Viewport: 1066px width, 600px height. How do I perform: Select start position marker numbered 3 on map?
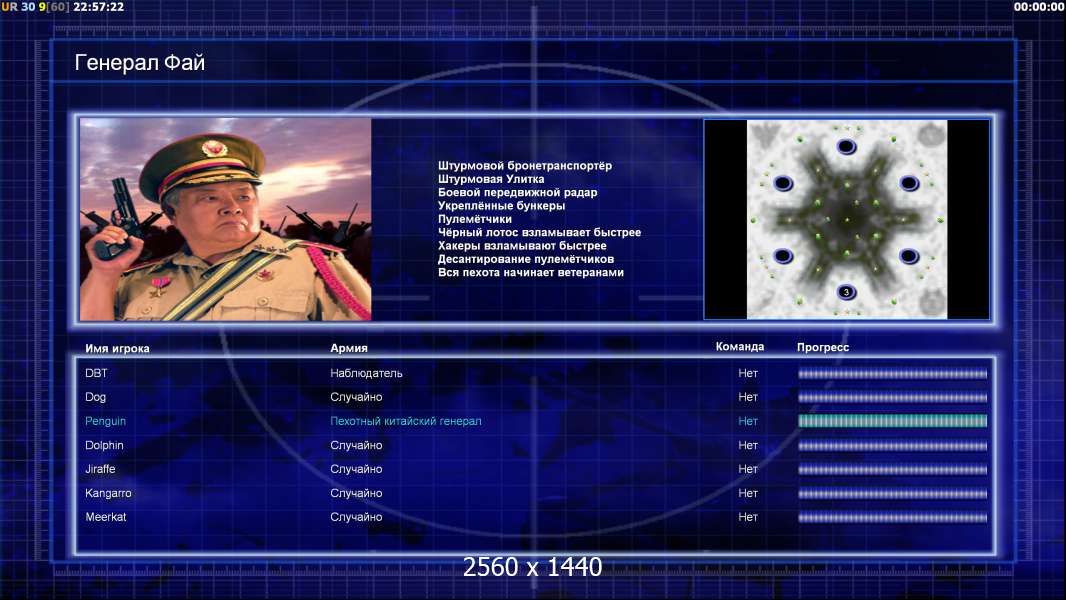pos(846,292)
